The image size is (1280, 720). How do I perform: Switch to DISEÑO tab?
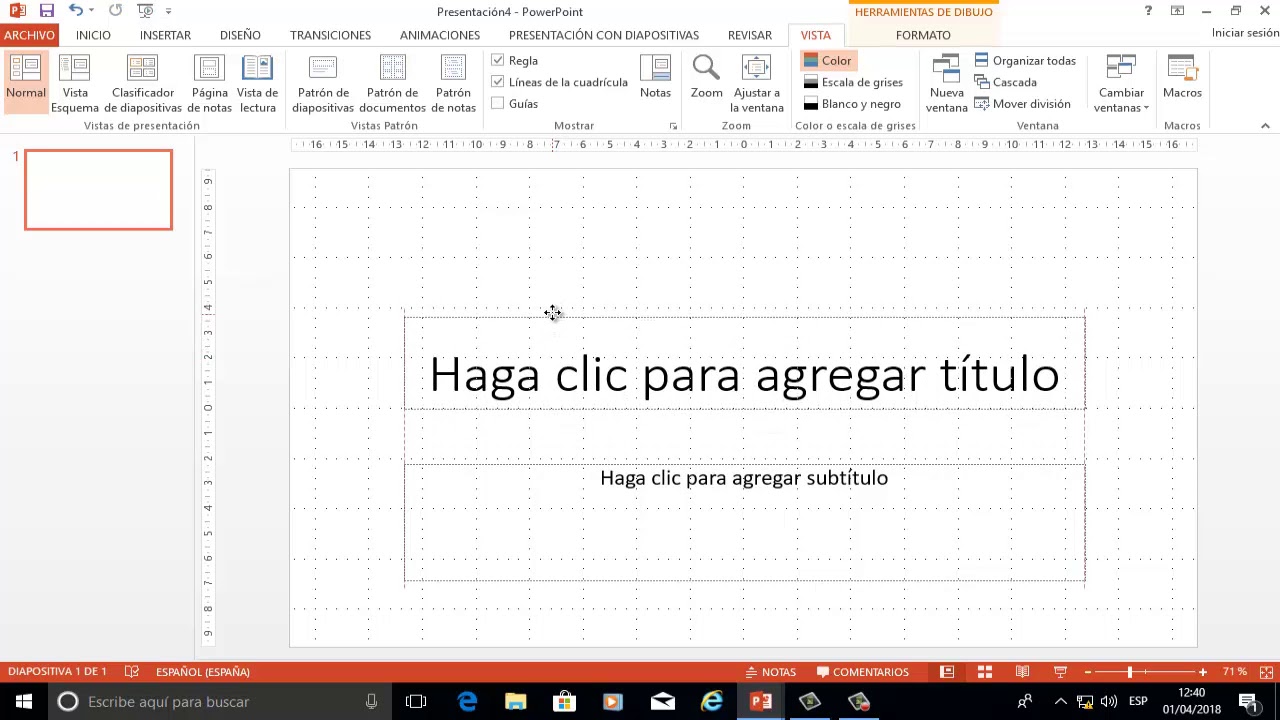tap(240, 35)
